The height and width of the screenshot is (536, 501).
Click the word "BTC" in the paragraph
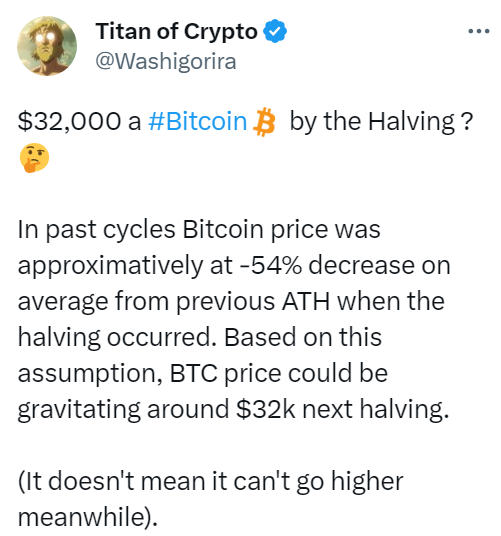pyautogui.click(x=193, y=373)
